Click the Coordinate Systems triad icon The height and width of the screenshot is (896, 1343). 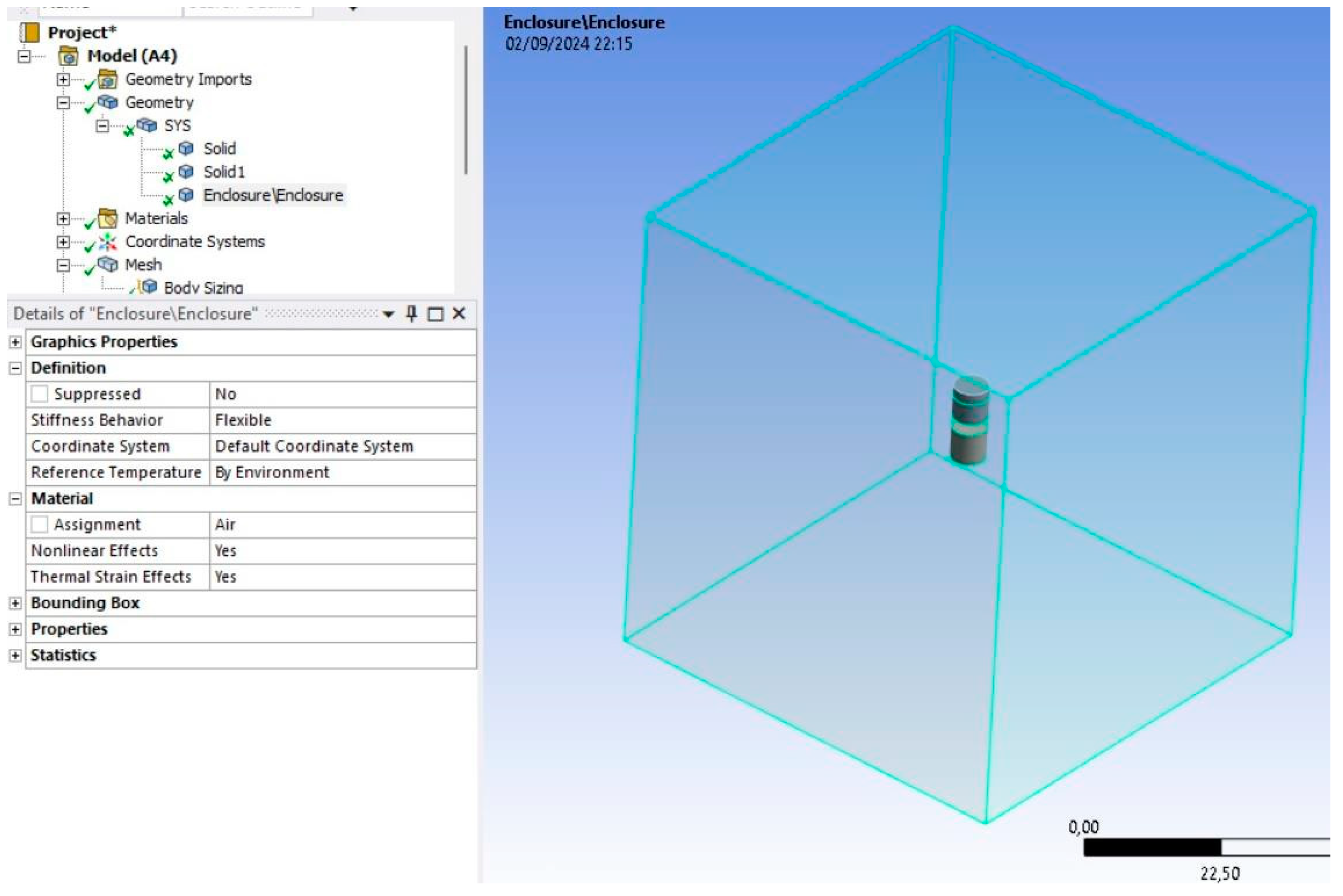[x=108, y=242]
